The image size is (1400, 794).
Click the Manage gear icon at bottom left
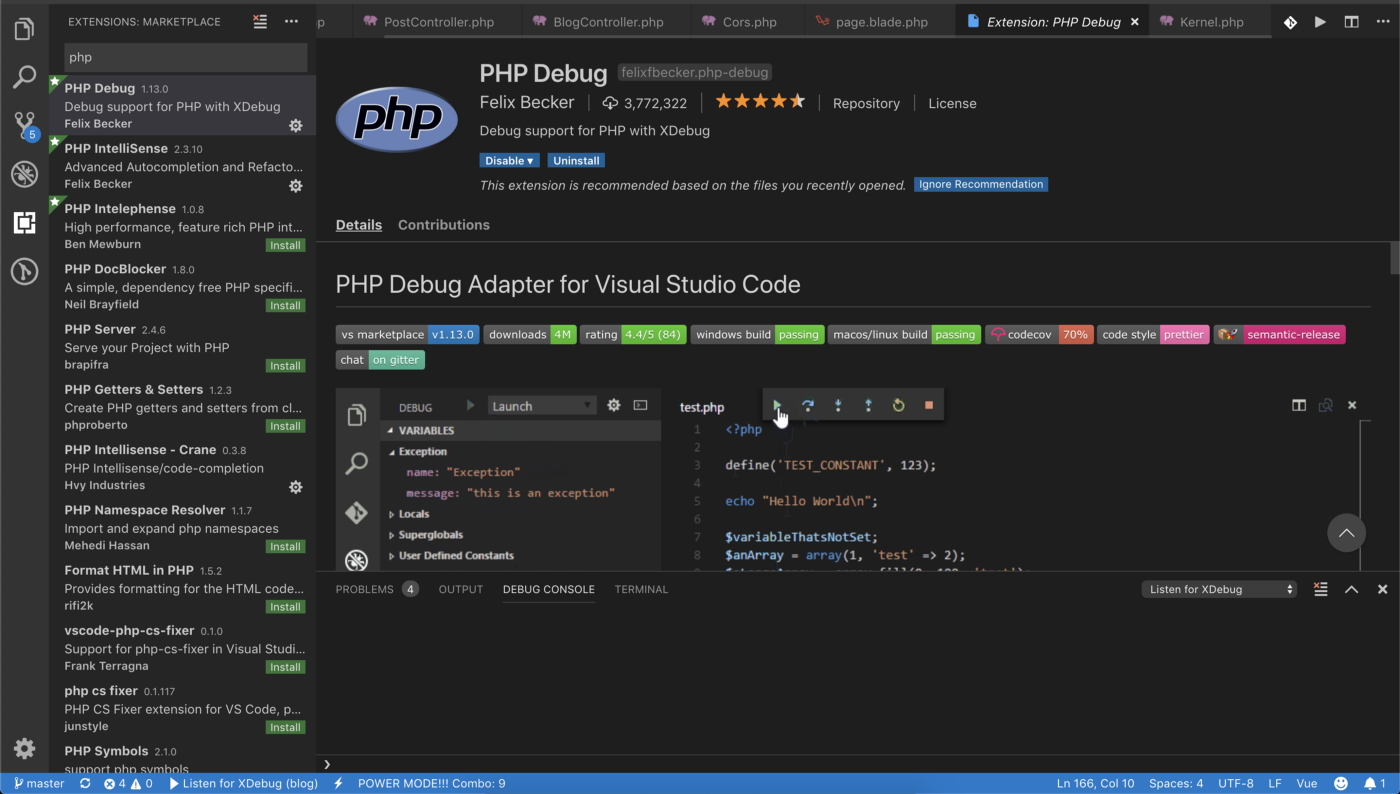pyautogui.click(x=25, y=748)
